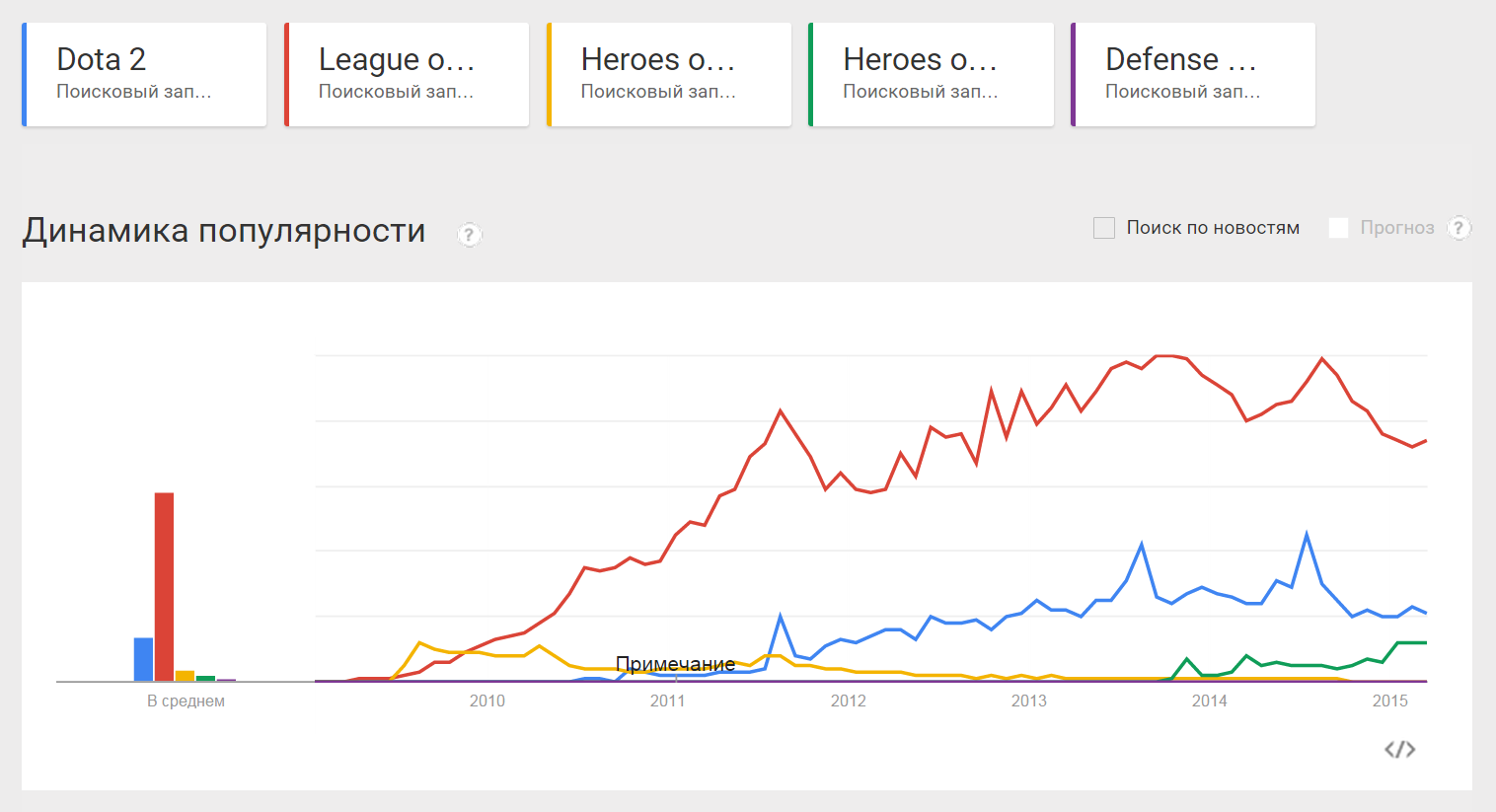Enable Поиск по новостям checkbox
This screenshot has width=1496, height=812.
[x=1104, y=228]
